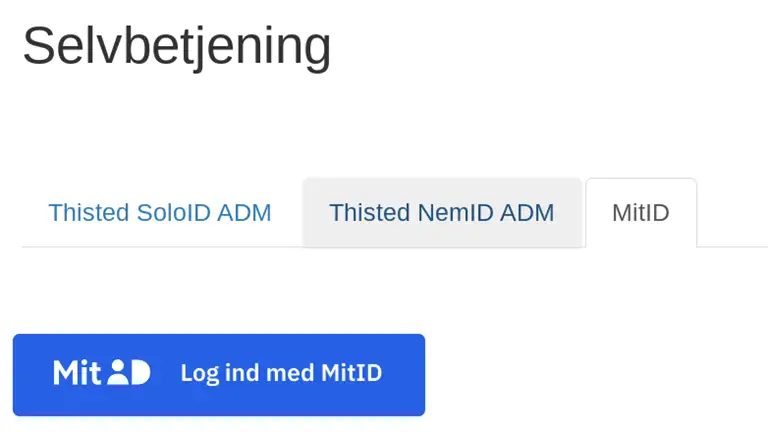Switch to the Thisted NemID ADM tab
The height and width of the screenshot is (432, 768).
[442, 213]
